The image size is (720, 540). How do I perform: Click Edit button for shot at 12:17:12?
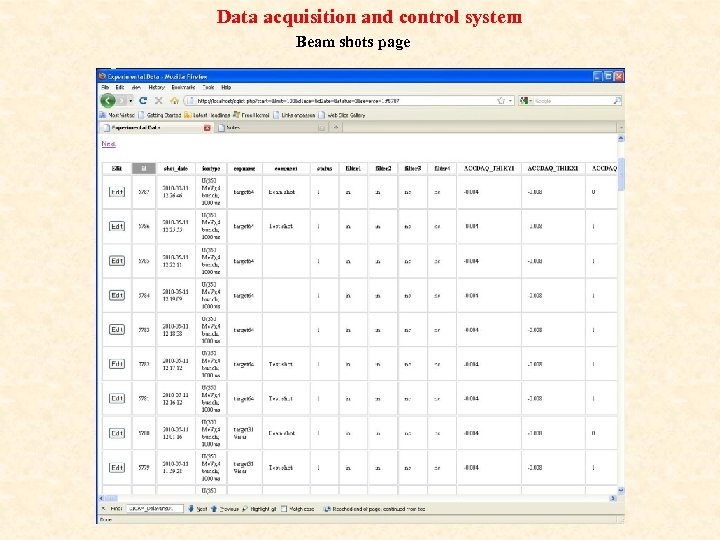pyautogui.click(x=117, y=364)
